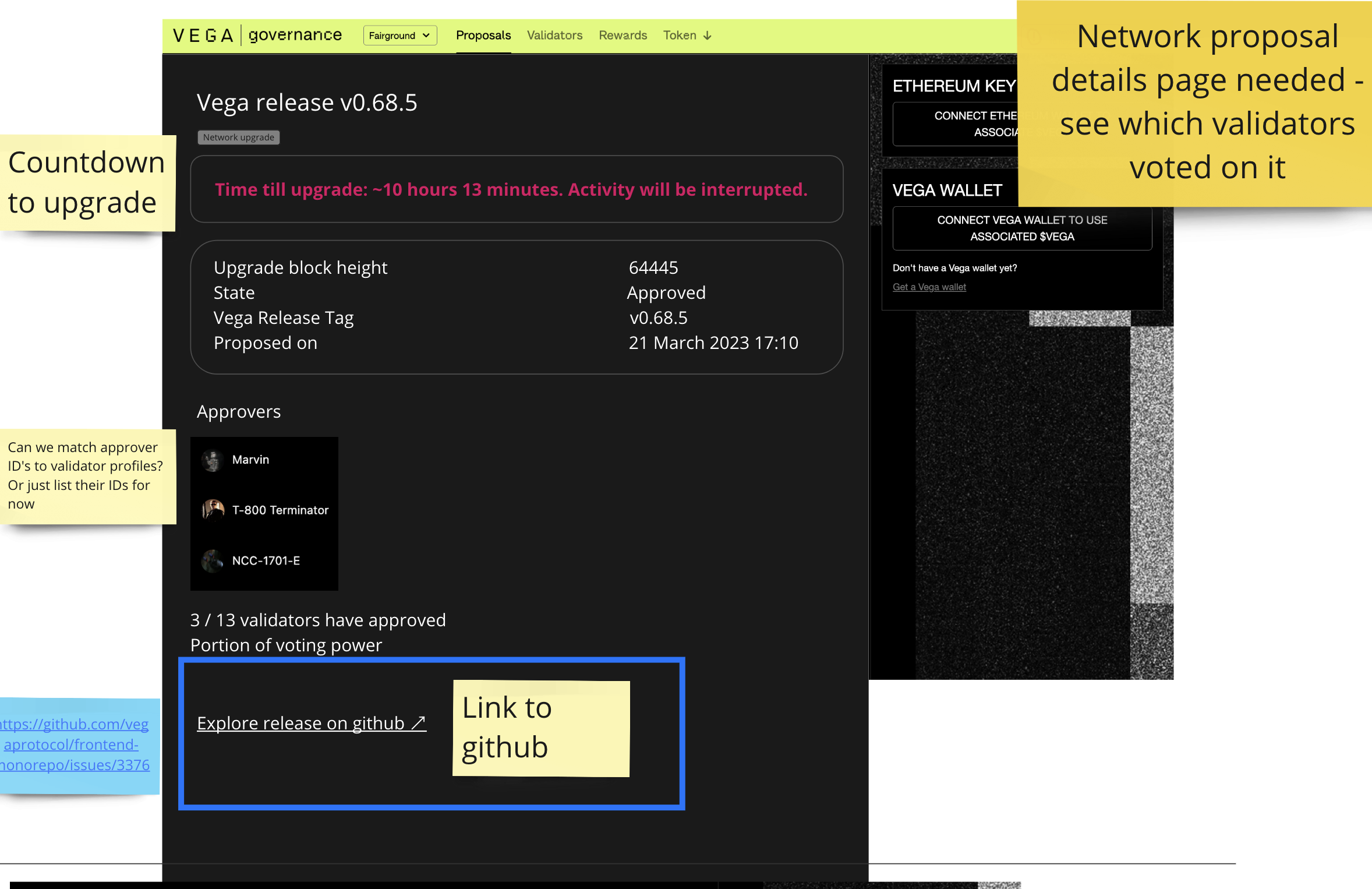Screen dimensions: 1372x889
Task: Click the Network upgrade badge
Action: coord(238,137)
